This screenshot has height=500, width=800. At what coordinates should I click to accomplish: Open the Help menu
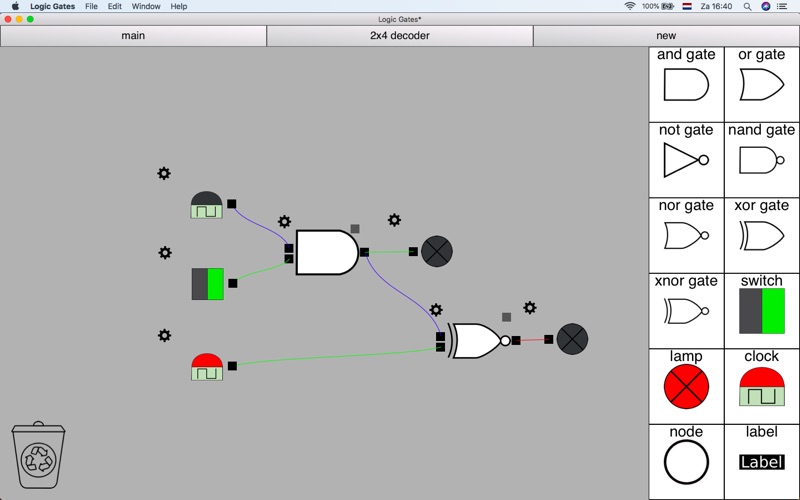click(x=179, y=6)
